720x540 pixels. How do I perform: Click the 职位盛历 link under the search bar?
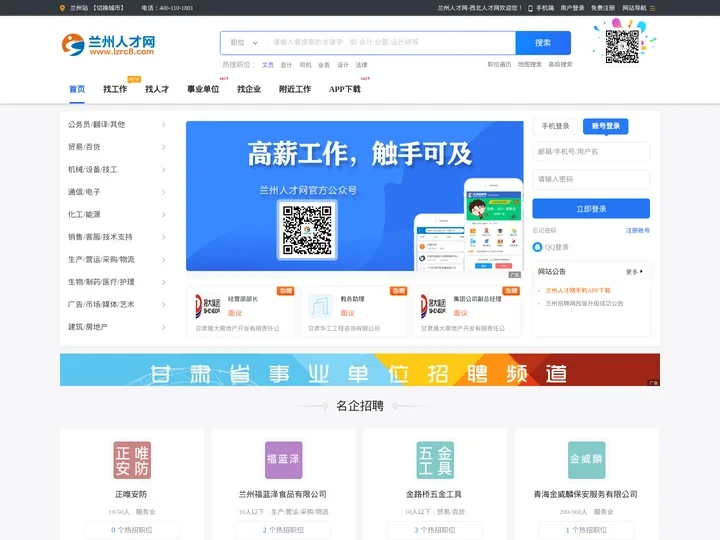499,64
